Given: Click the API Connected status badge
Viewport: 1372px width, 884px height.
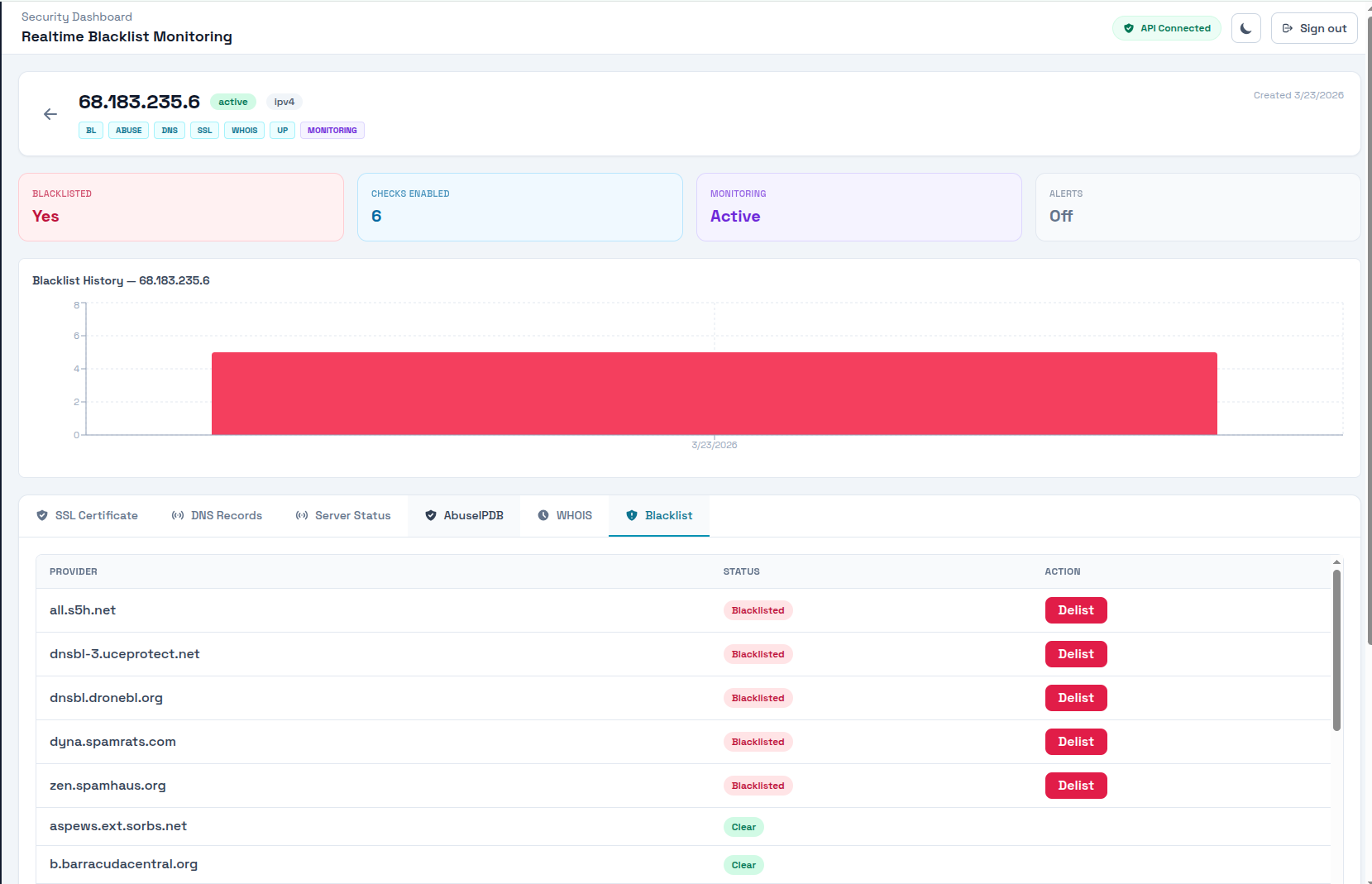Looking at the screenshot, I should click(x=1167, y=28).
